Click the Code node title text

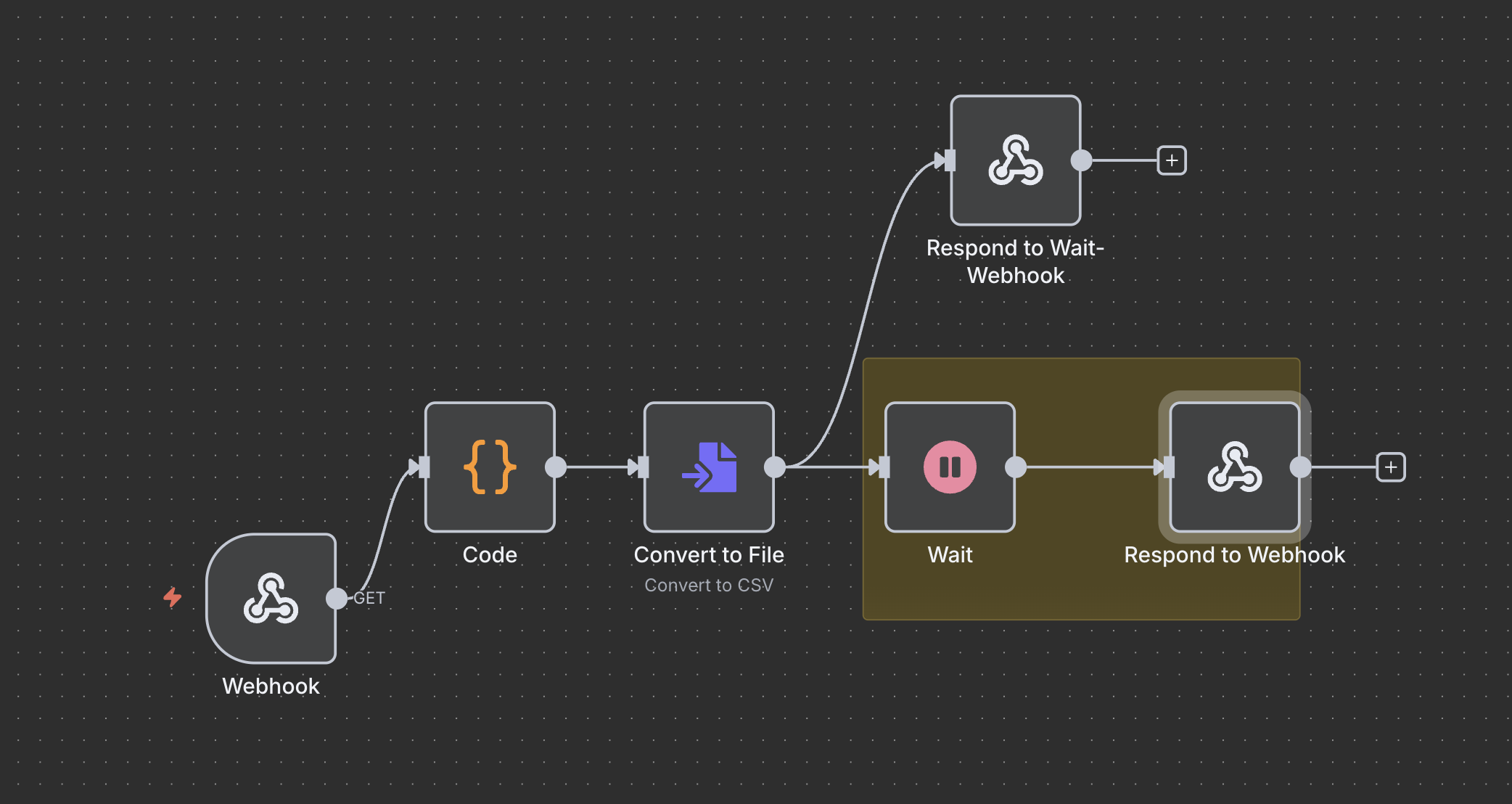490,554
